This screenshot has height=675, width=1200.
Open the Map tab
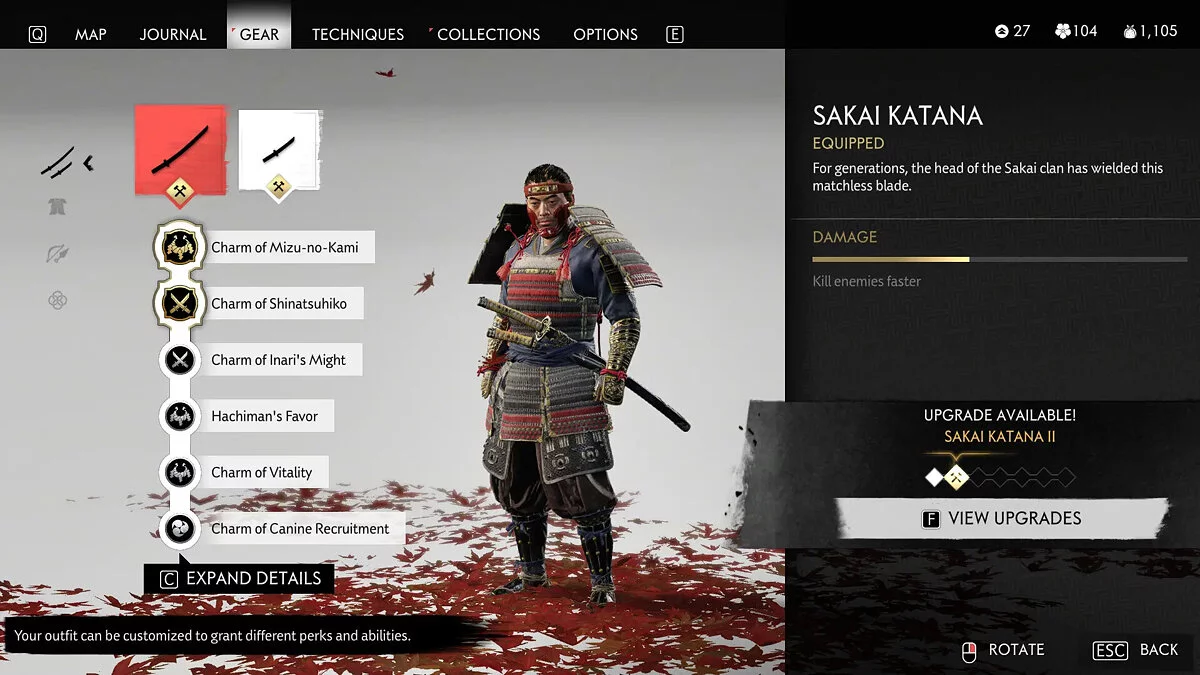[x=91, y=34]
